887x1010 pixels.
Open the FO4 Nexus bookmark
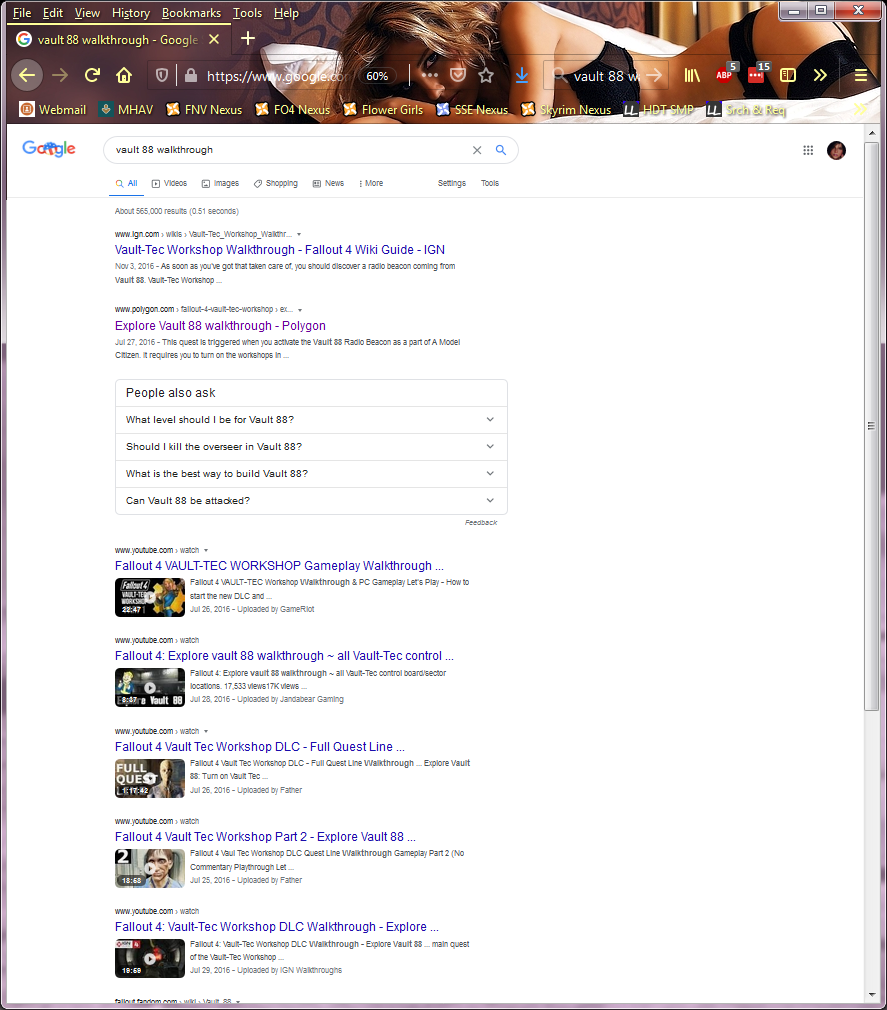click(x=292, y=110)
